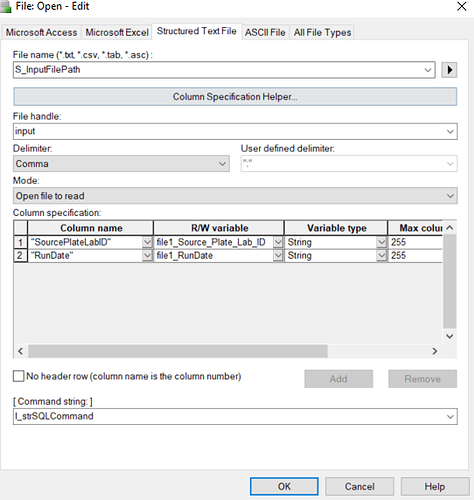Screen dimensions: 474x500
Task: Click horizontal scroll right arrow
Action: [435, 351]
